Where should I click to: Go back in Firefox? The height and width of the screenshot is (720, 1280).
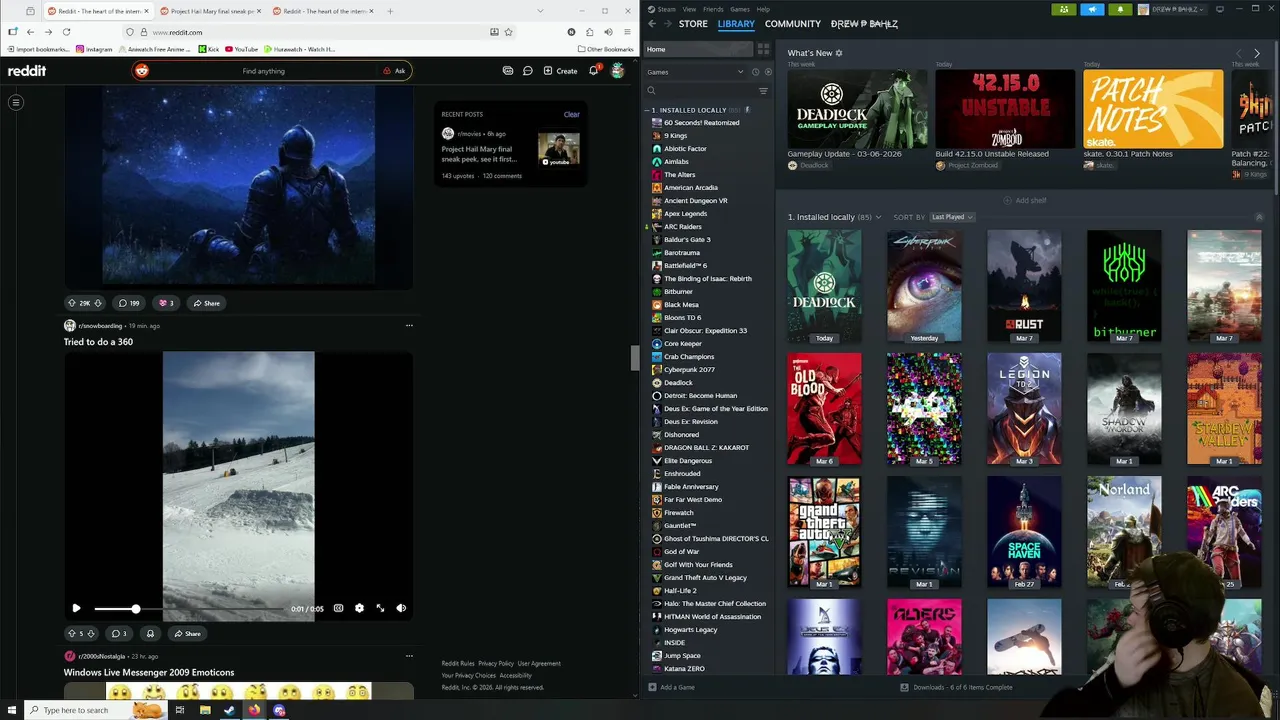[x=30, y=32]
